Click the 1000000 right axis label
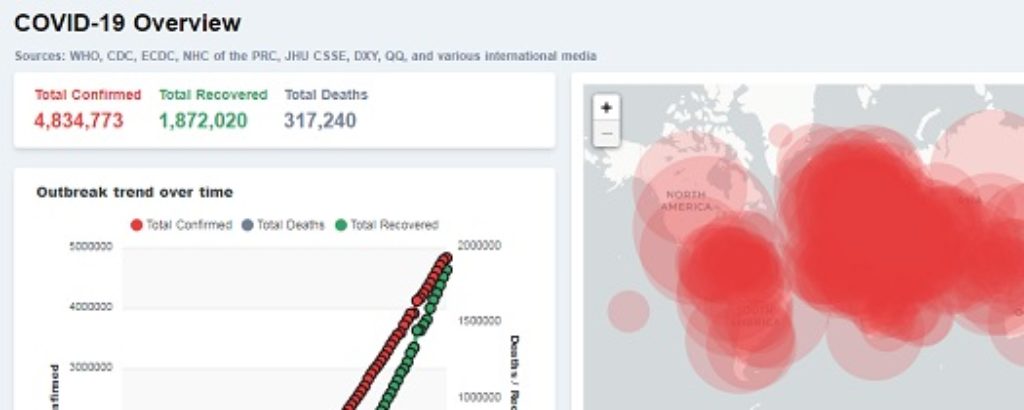The image size is (1024, 410). (479, 398)
